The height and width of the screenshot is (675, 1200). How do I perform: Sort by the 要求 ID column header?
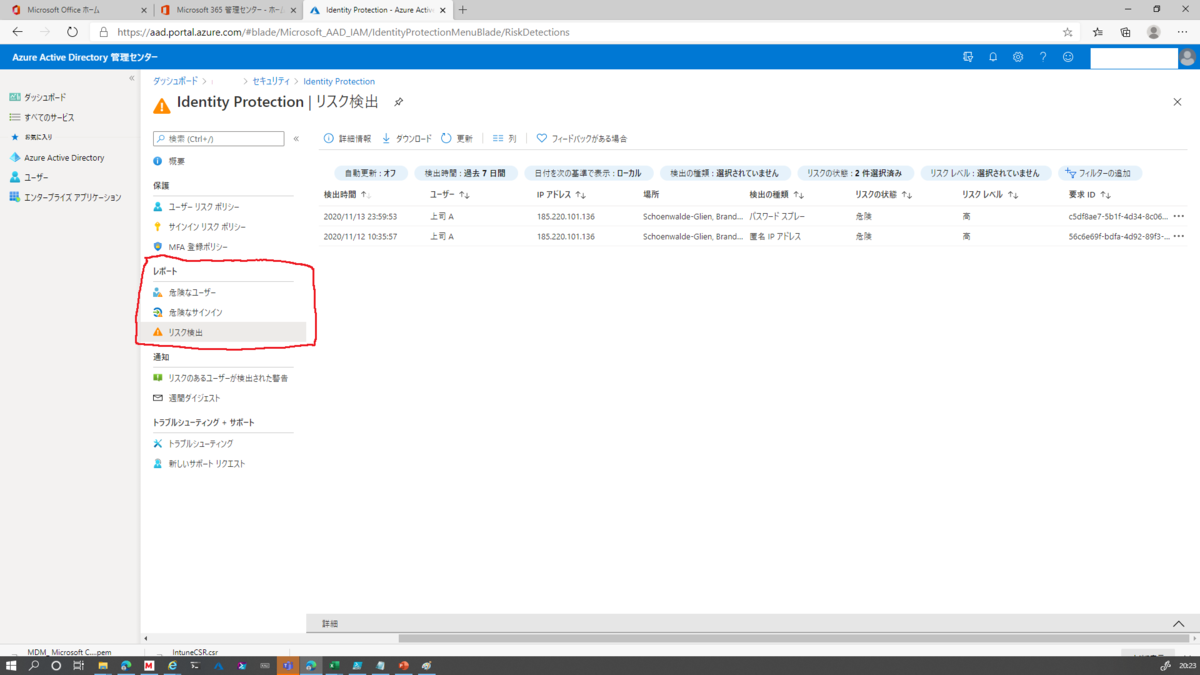pos(1090,195)
